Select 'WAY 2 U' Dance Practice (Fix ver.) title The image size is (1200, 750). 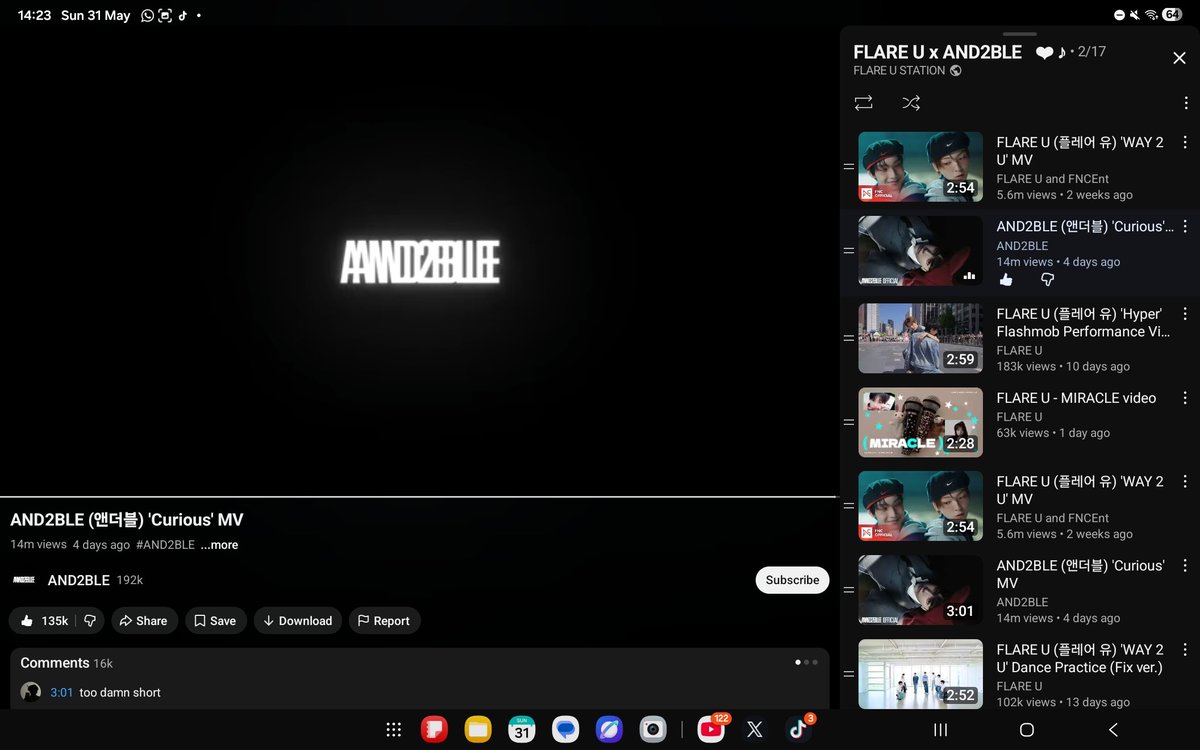1081,659
